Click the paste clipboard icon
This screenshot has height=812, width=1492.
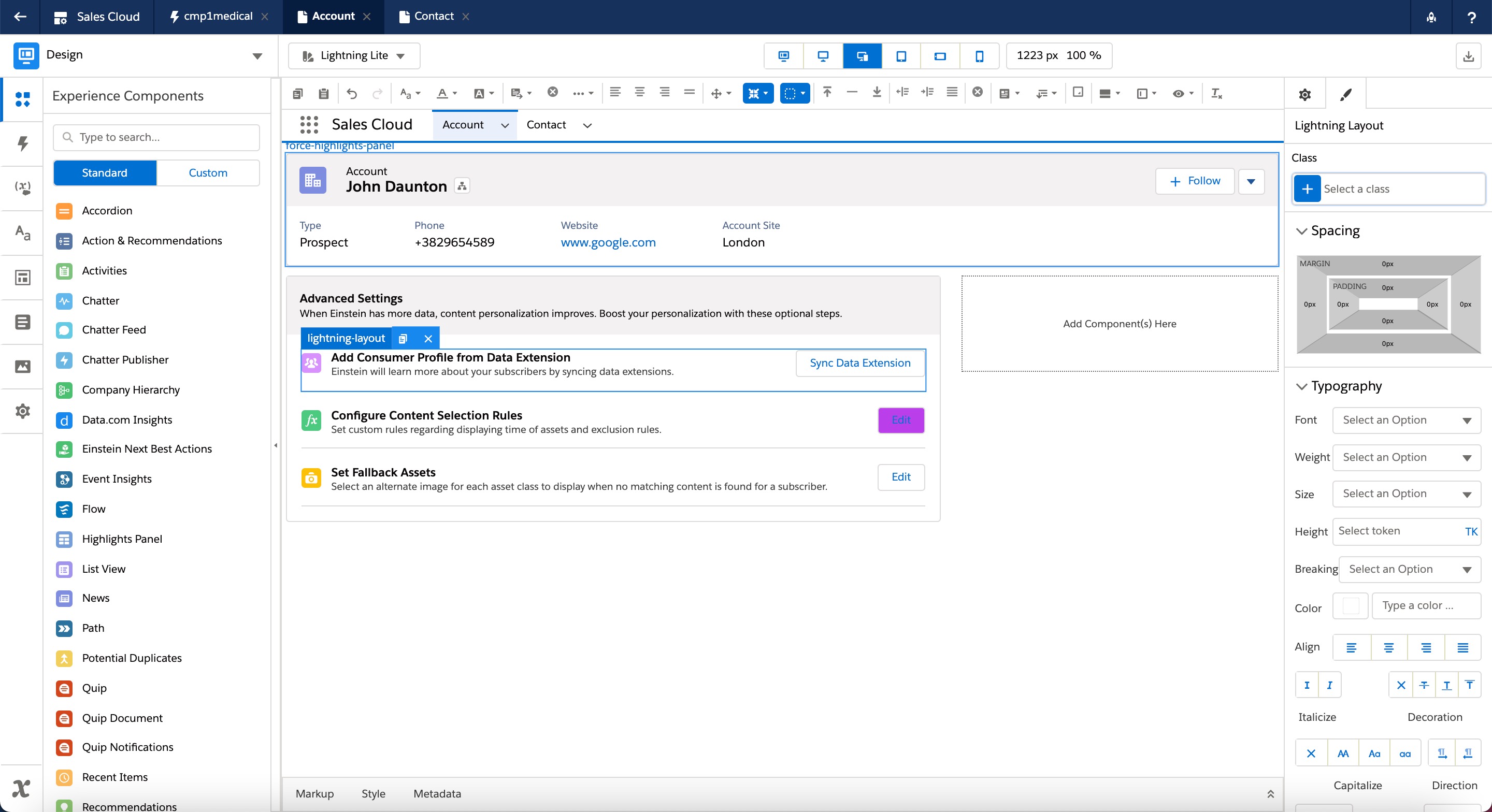point(324,93)
